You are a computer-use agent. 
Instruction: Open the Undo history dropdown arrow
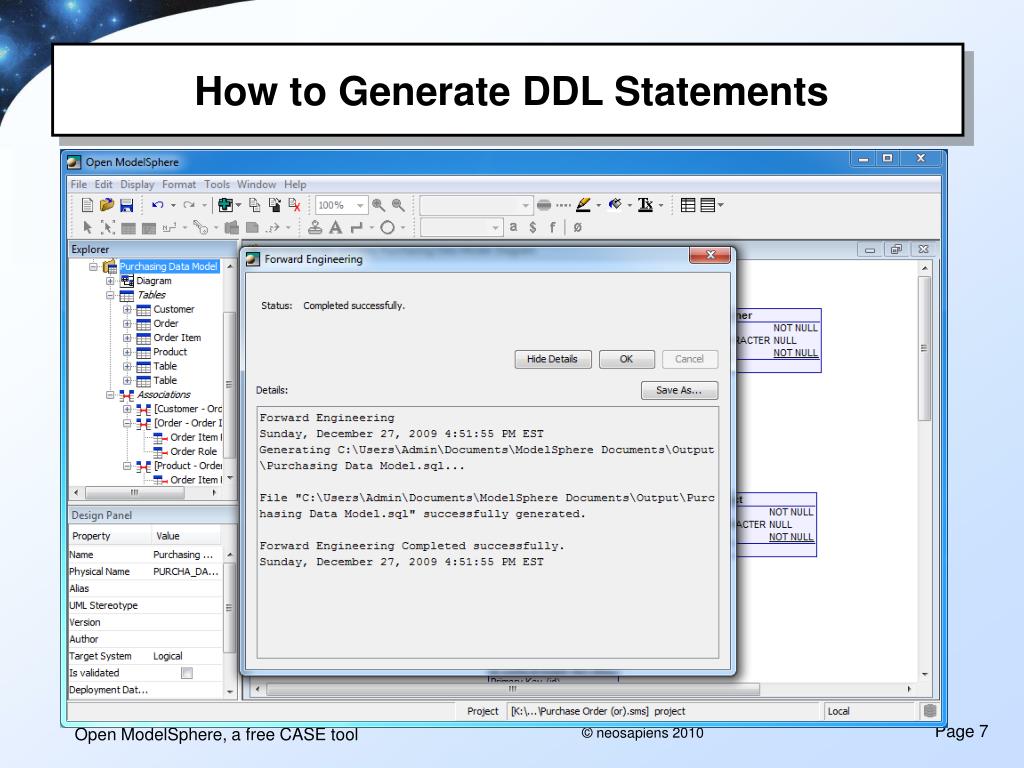(173, 205)
